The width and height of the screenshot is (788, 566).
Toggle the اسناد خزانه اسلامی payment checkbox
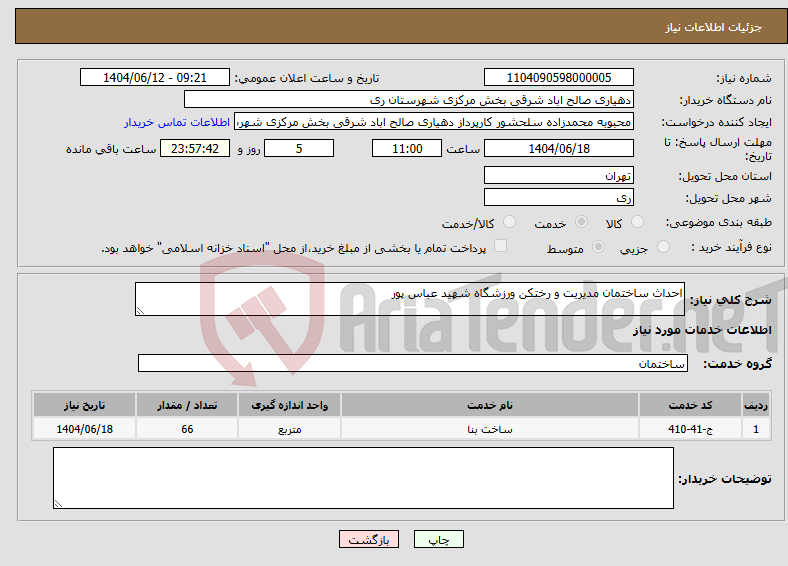tap(501, 246)
